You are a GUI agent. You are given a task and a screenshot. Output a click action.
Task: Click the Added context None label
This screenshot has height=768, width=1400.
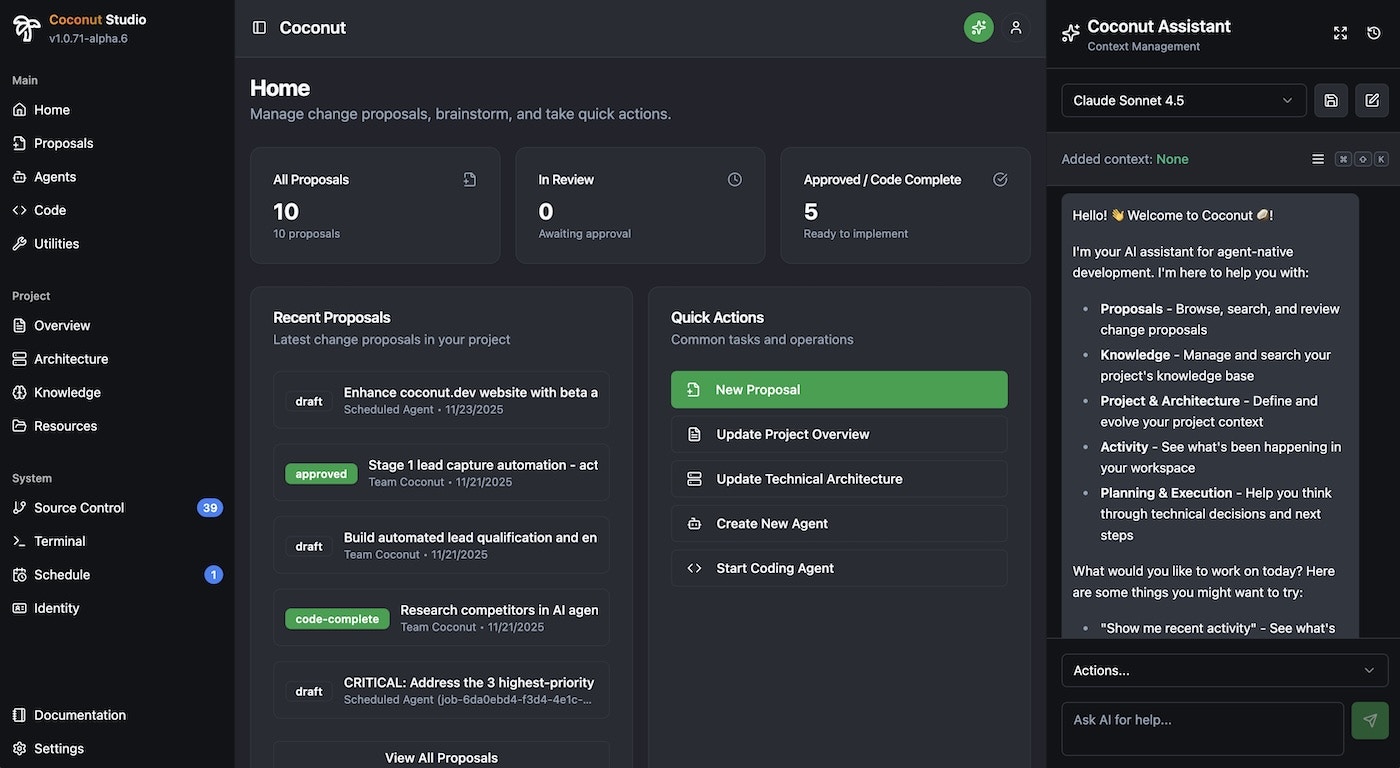click(1125, 159)
